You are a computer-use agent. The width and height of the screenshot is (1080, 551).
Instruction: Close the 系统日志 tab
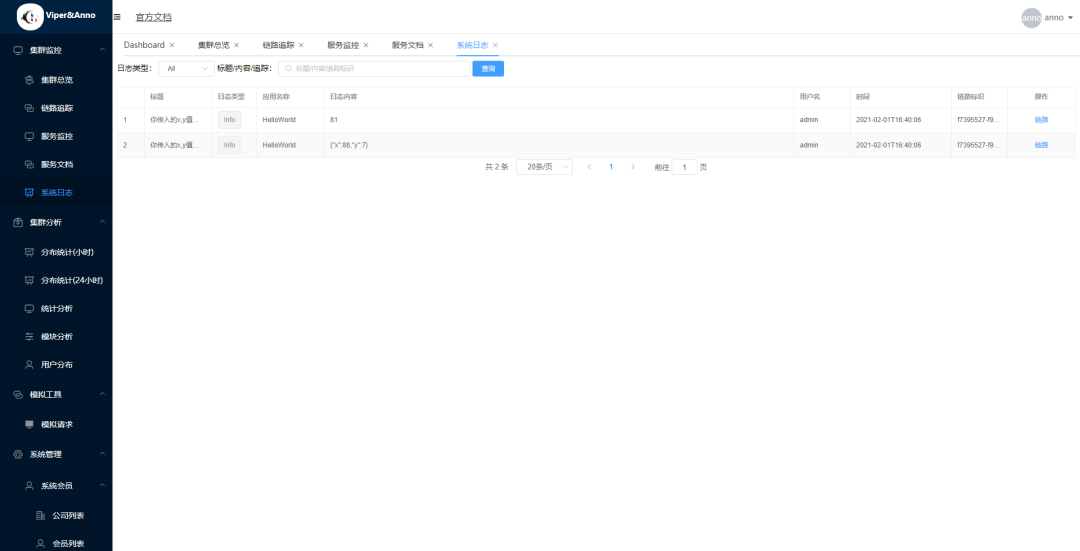495,45
